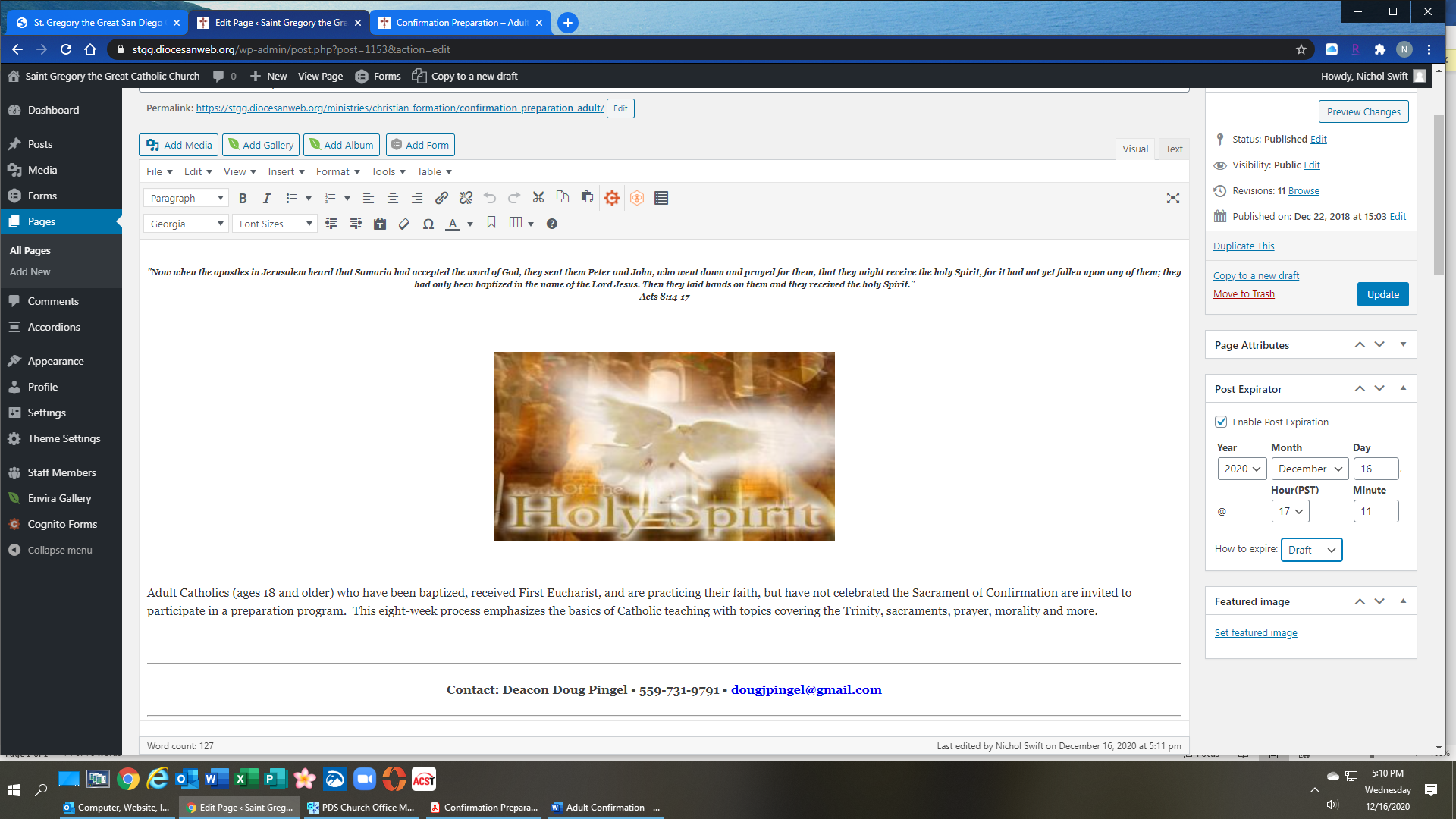This screenshot has width=1456, height=819.
Task: Click the clear formatting eraser icon
Action: click(x=404, y=224)
